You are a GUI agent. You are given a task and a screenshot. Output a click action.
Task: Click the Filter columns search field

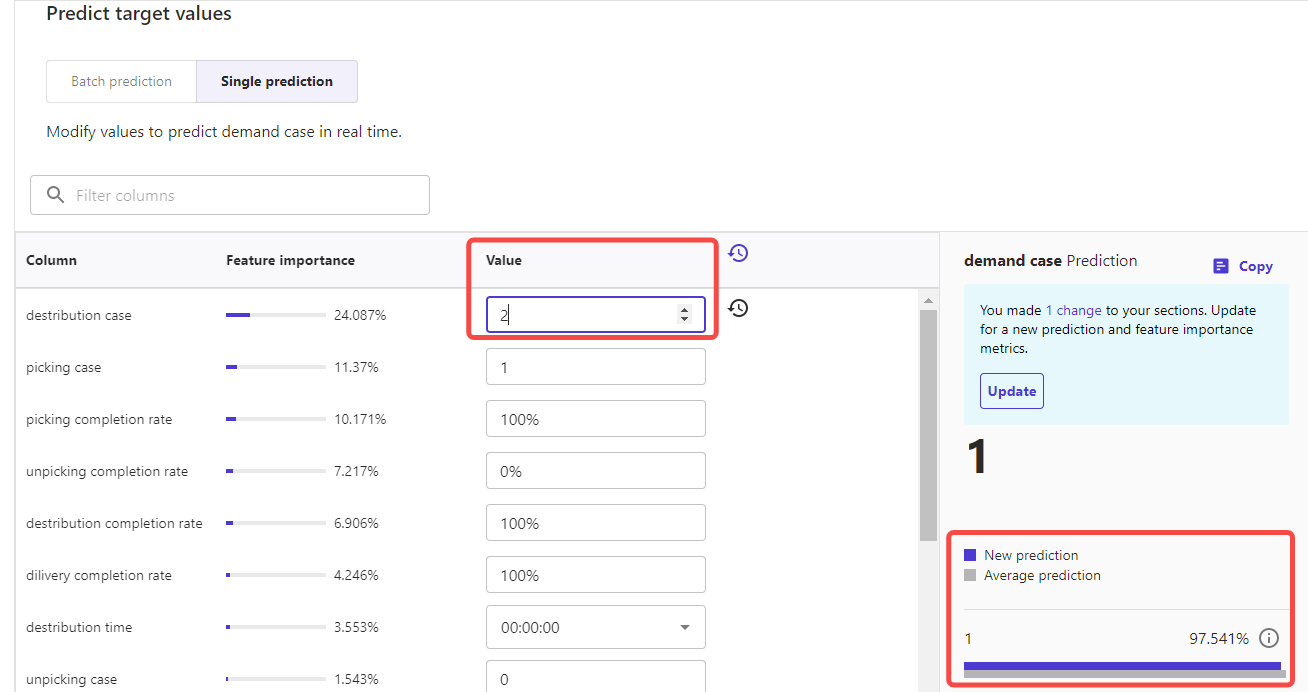point(240,195)
